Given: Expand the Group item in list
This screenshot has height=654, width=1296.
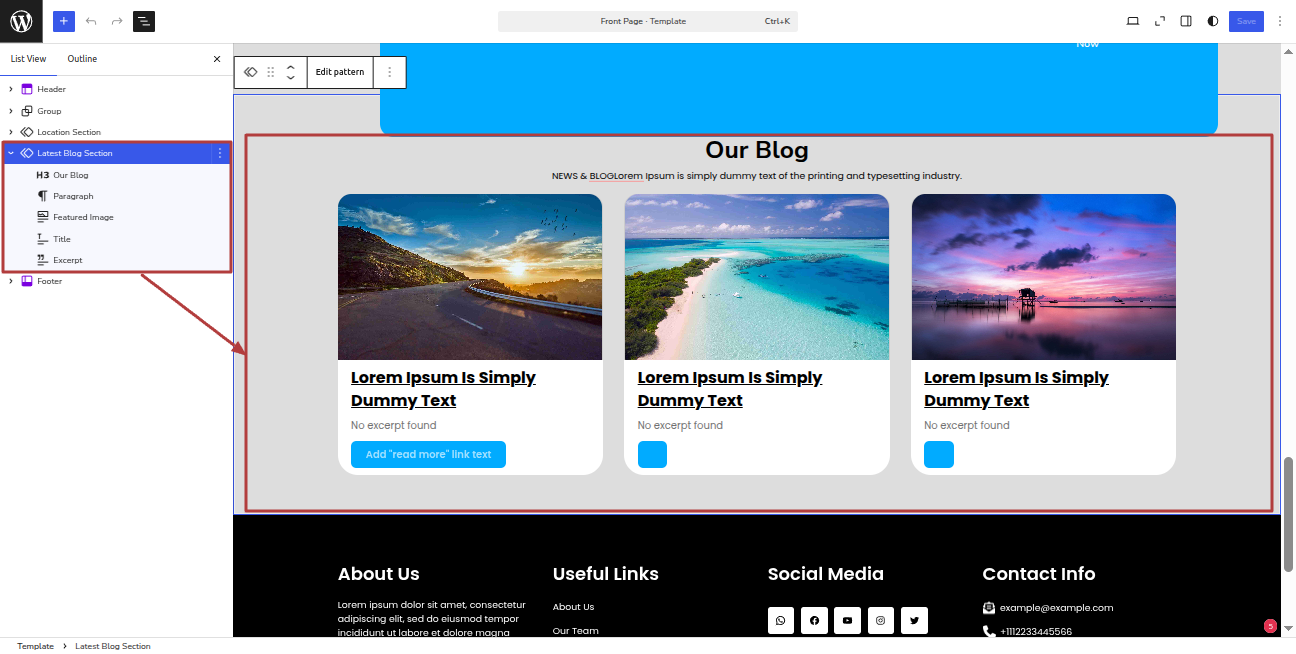Looking at the screenshot, I should pos(11,111).
